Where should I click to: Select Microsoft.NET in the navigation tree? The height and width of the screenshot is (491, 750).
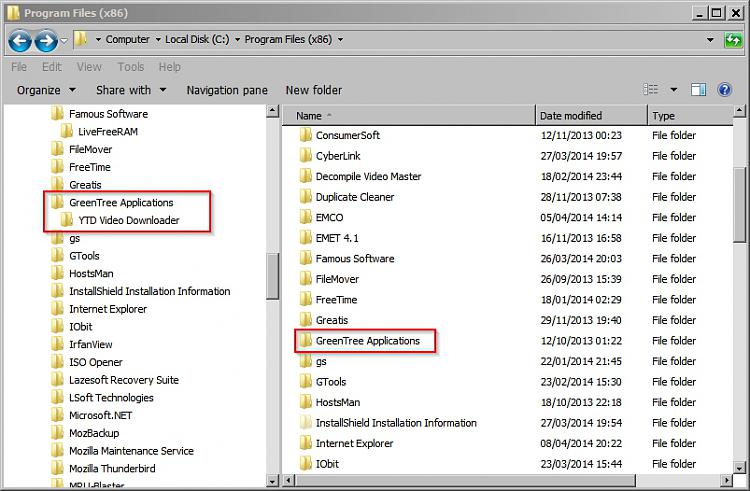100,415
